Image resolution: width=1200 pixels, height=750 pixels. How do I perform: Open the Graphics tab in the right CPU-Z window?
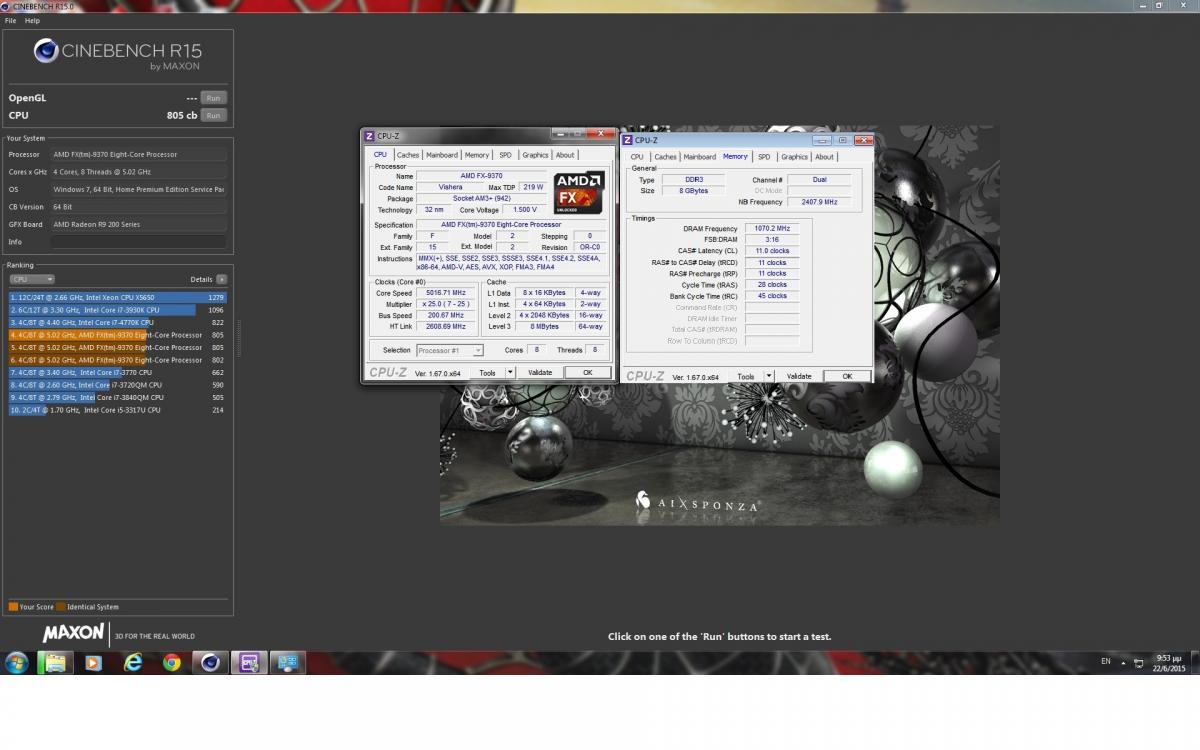coord(794,157)
